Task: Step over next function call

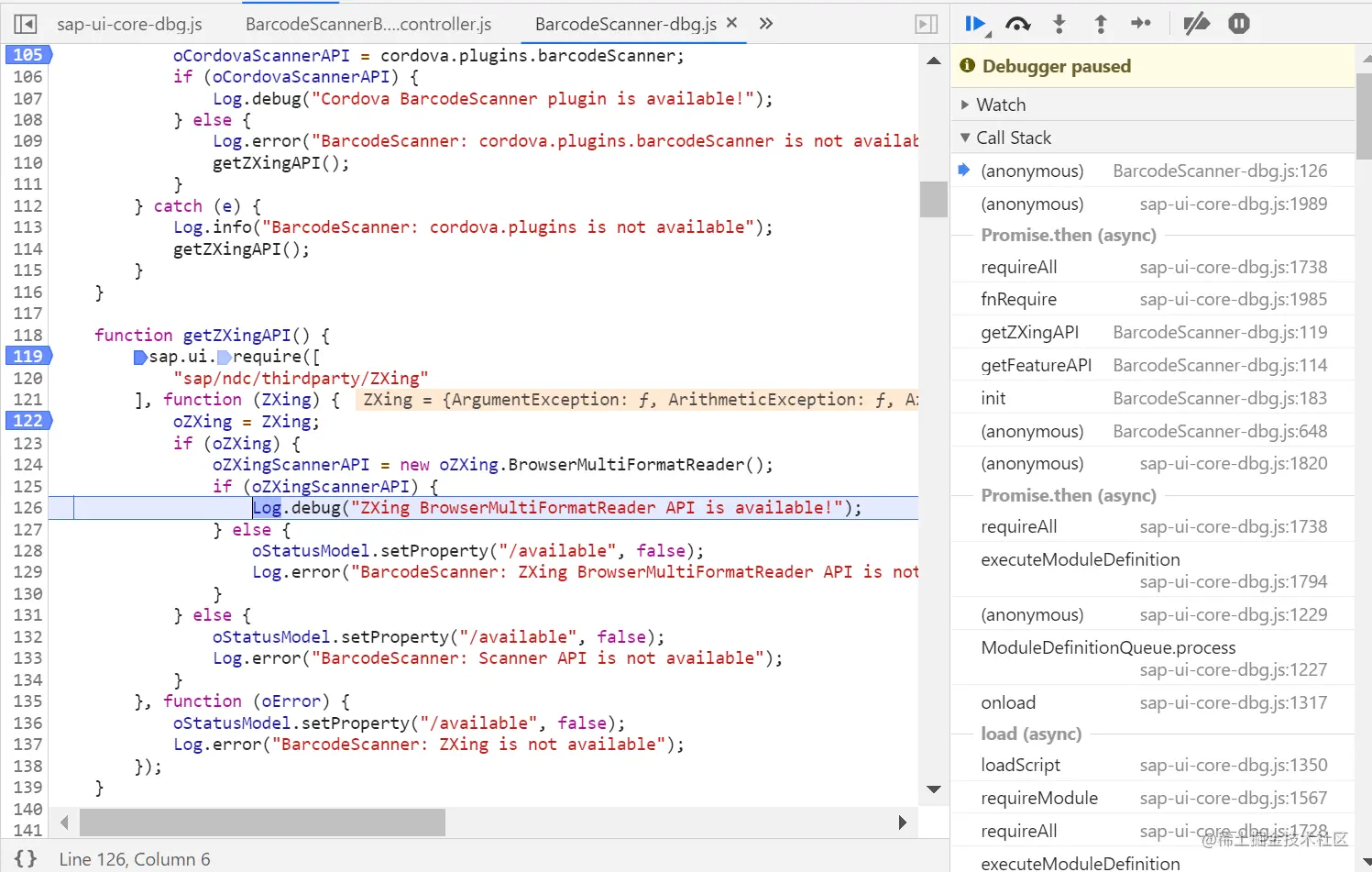Action: [x=1018, y=24]
